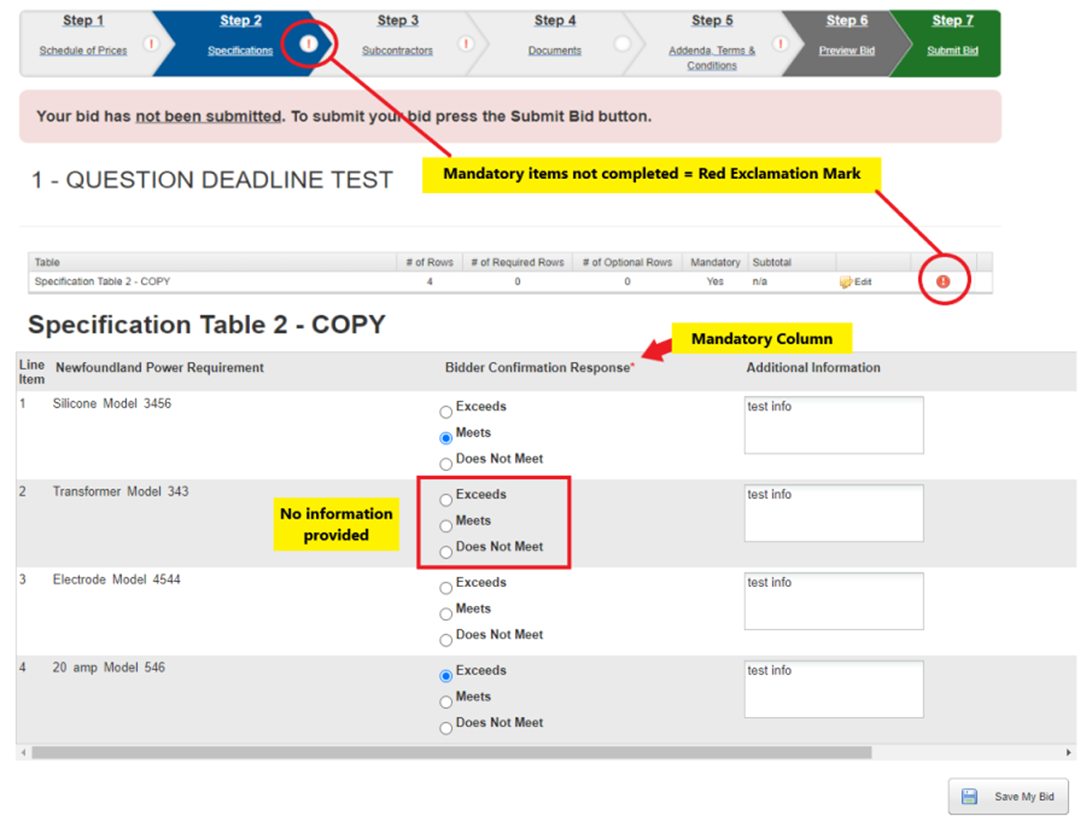Click the Step 4 Documents status circle
Image resolution: width=1092 pixels, height=827 pixels.
[x=623, y=44]
